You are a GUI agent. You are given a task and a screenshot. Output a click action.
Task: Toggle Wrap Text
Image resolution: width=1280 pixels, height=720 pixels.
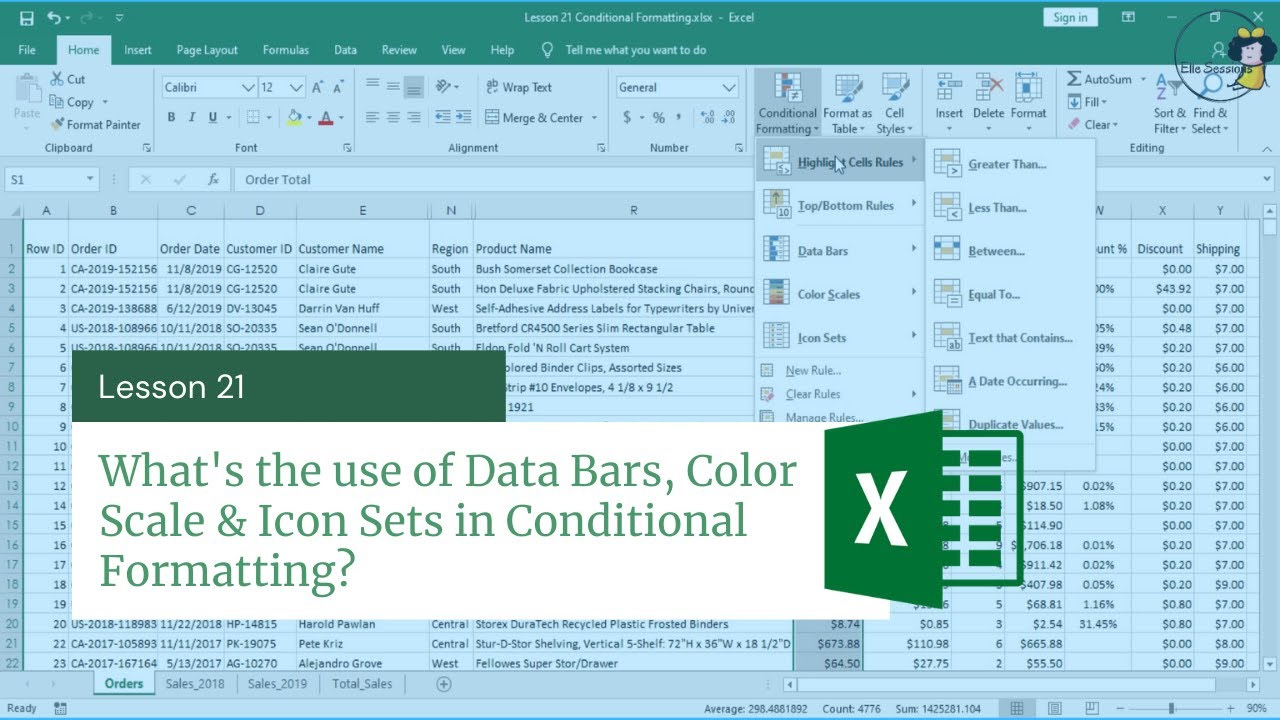coord(519,88)
